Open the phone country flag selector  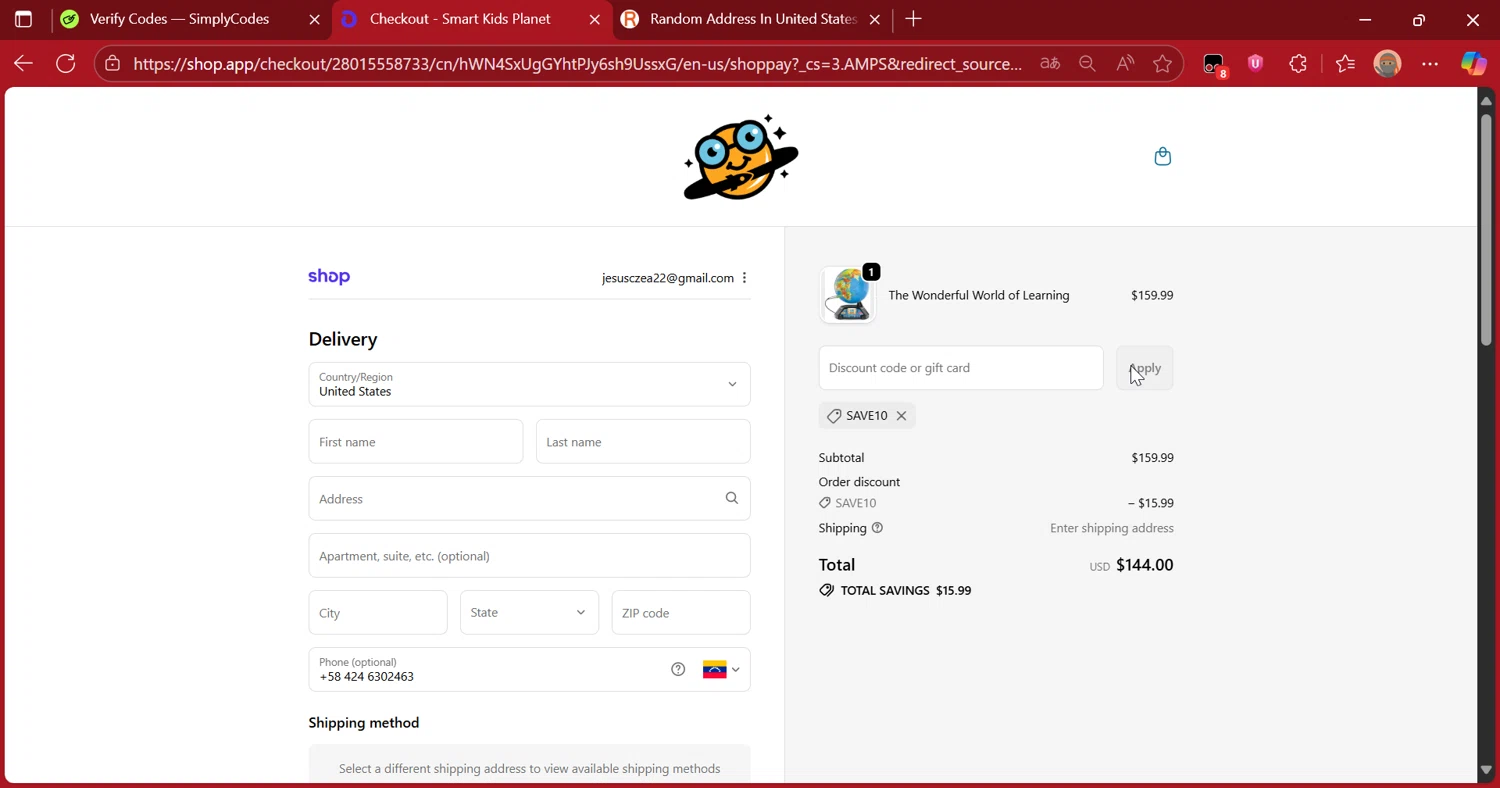click(721, 669)
